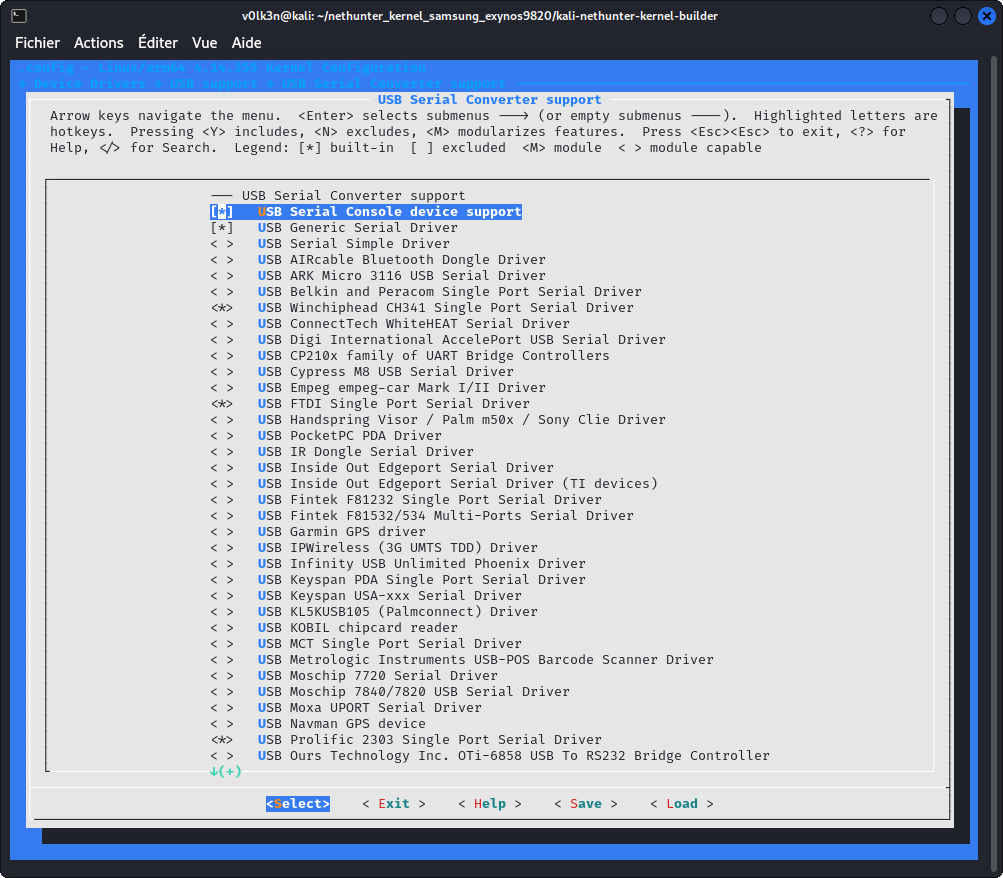Click the Help button at bottom
Image resolution: width=1003 pixels, height=878 pixels.
(x=490, y=804)
